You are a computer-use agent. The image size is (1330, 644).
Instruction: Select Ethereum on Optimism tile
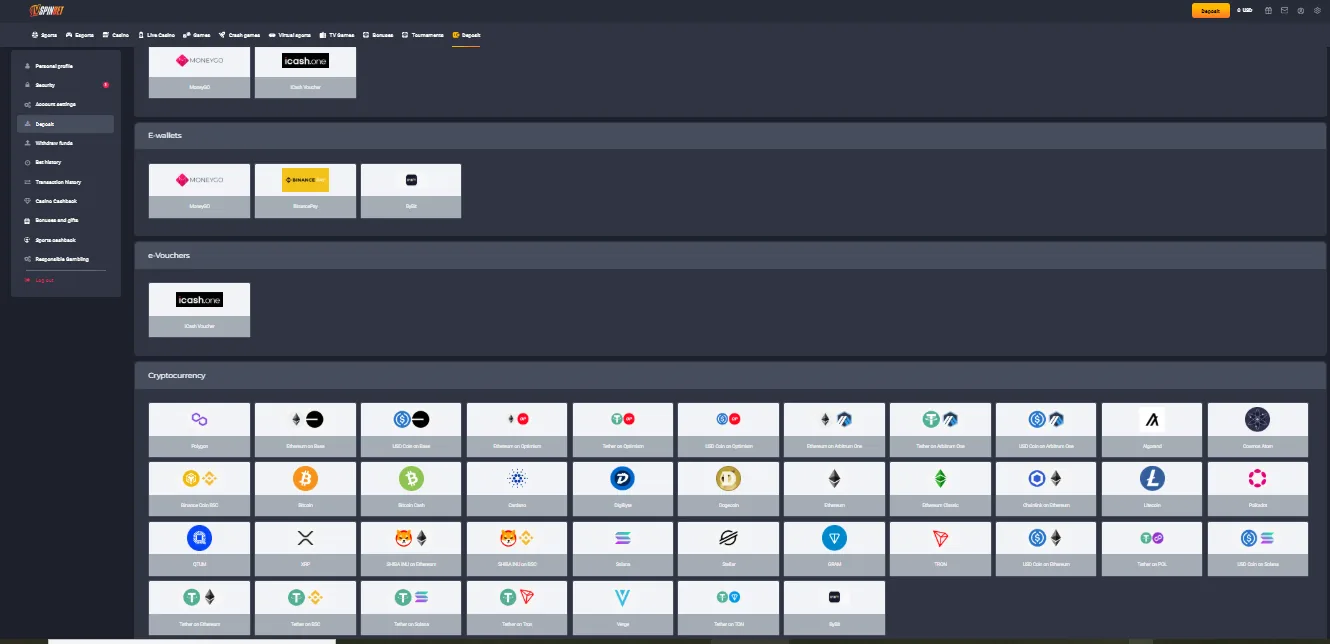click(517, 430)
